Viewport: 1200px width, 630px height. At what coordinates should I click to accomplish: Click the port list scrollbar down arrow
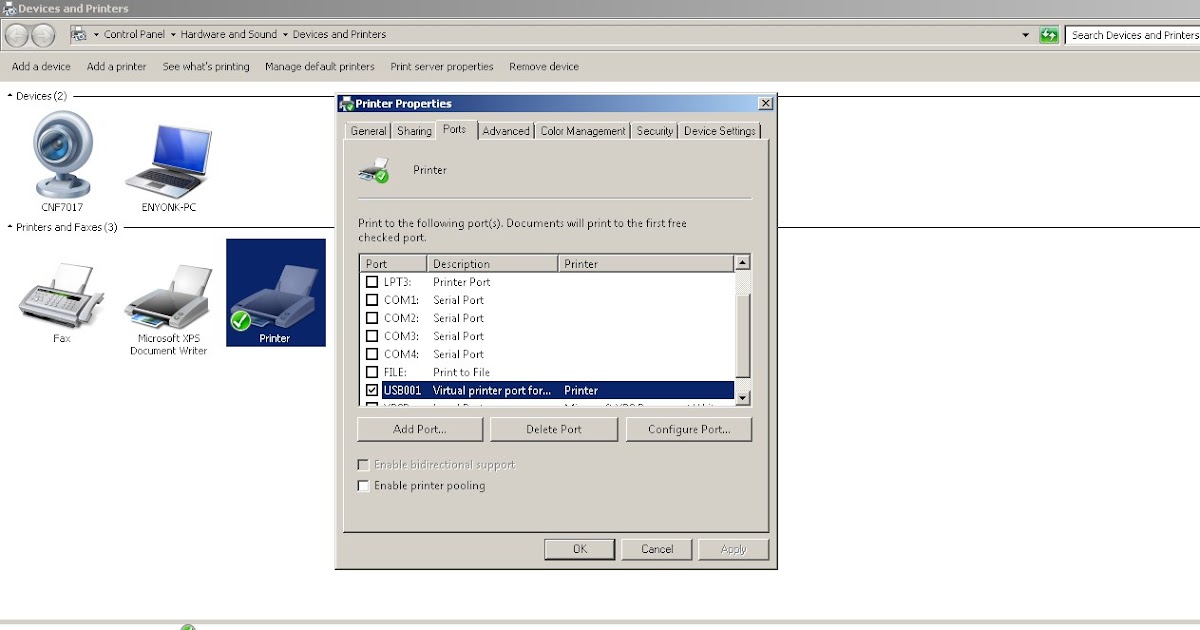coord(741,399)
